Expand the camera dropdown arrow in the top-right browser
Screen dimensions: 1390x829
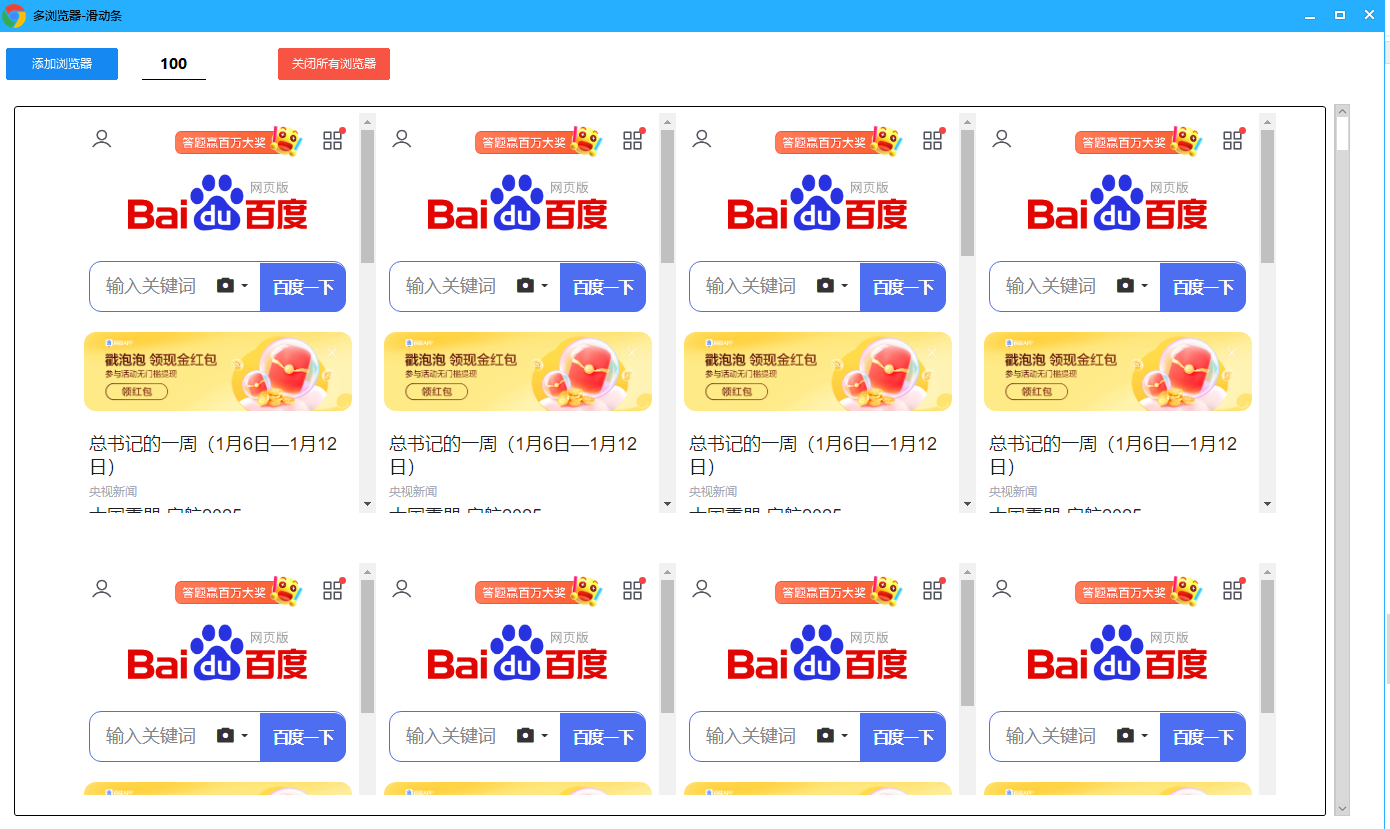pyautogui.click(x=1145, y=286)
